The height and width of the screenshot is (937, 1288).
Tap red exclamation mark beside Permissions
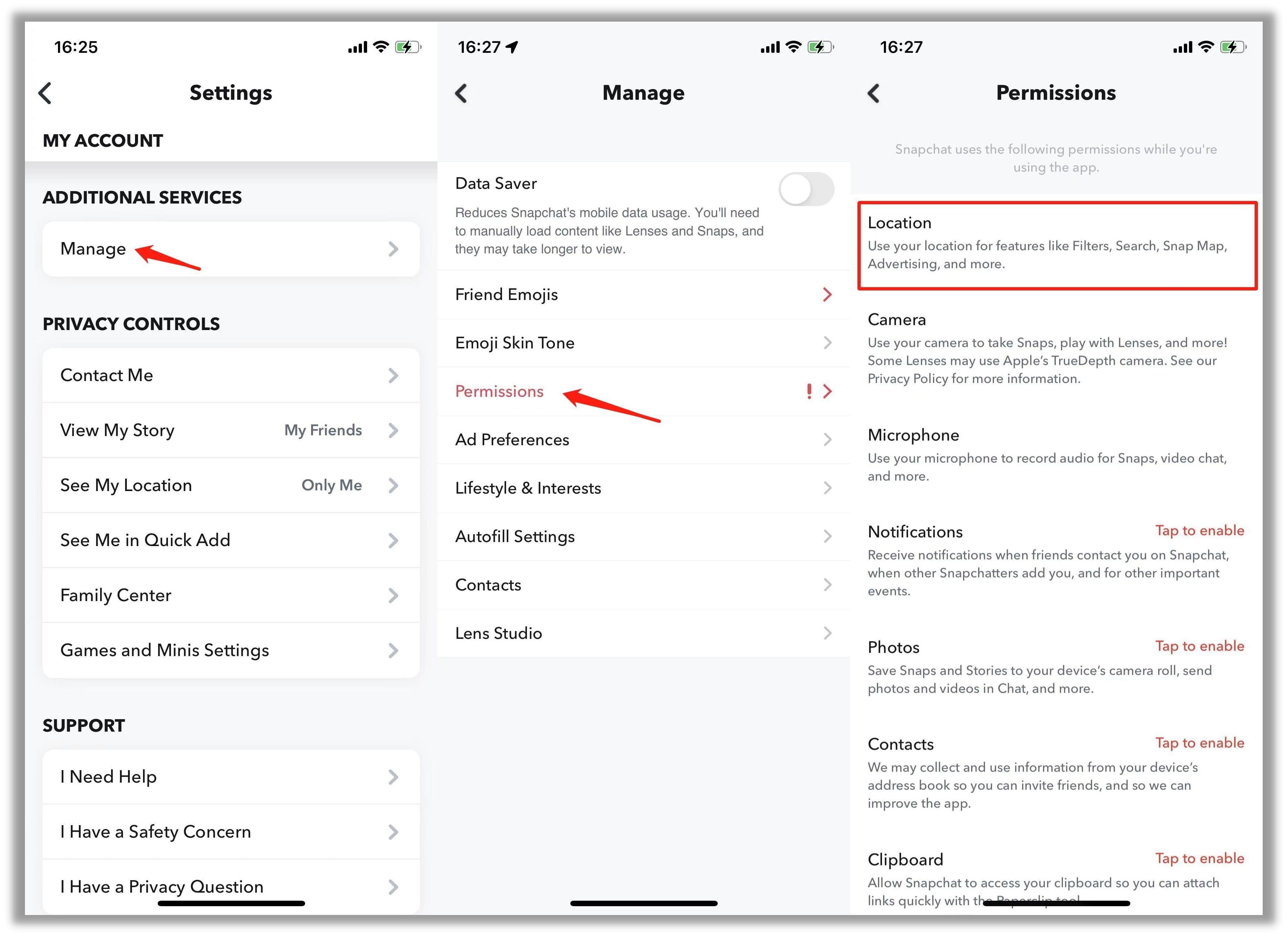809,391
